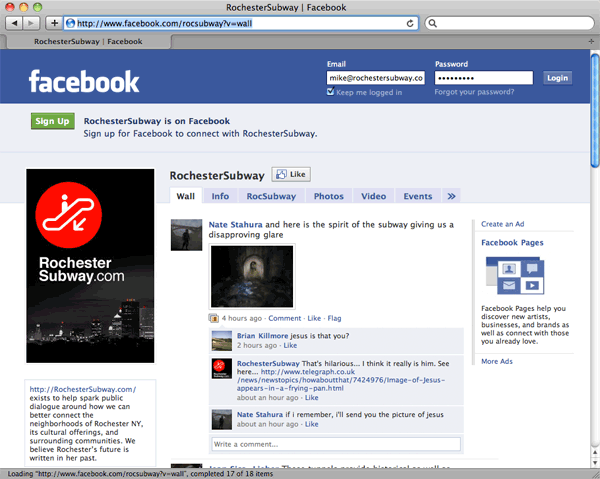Click the globe site icon in address bar
The image size is (600, 479).
[70, 23]
